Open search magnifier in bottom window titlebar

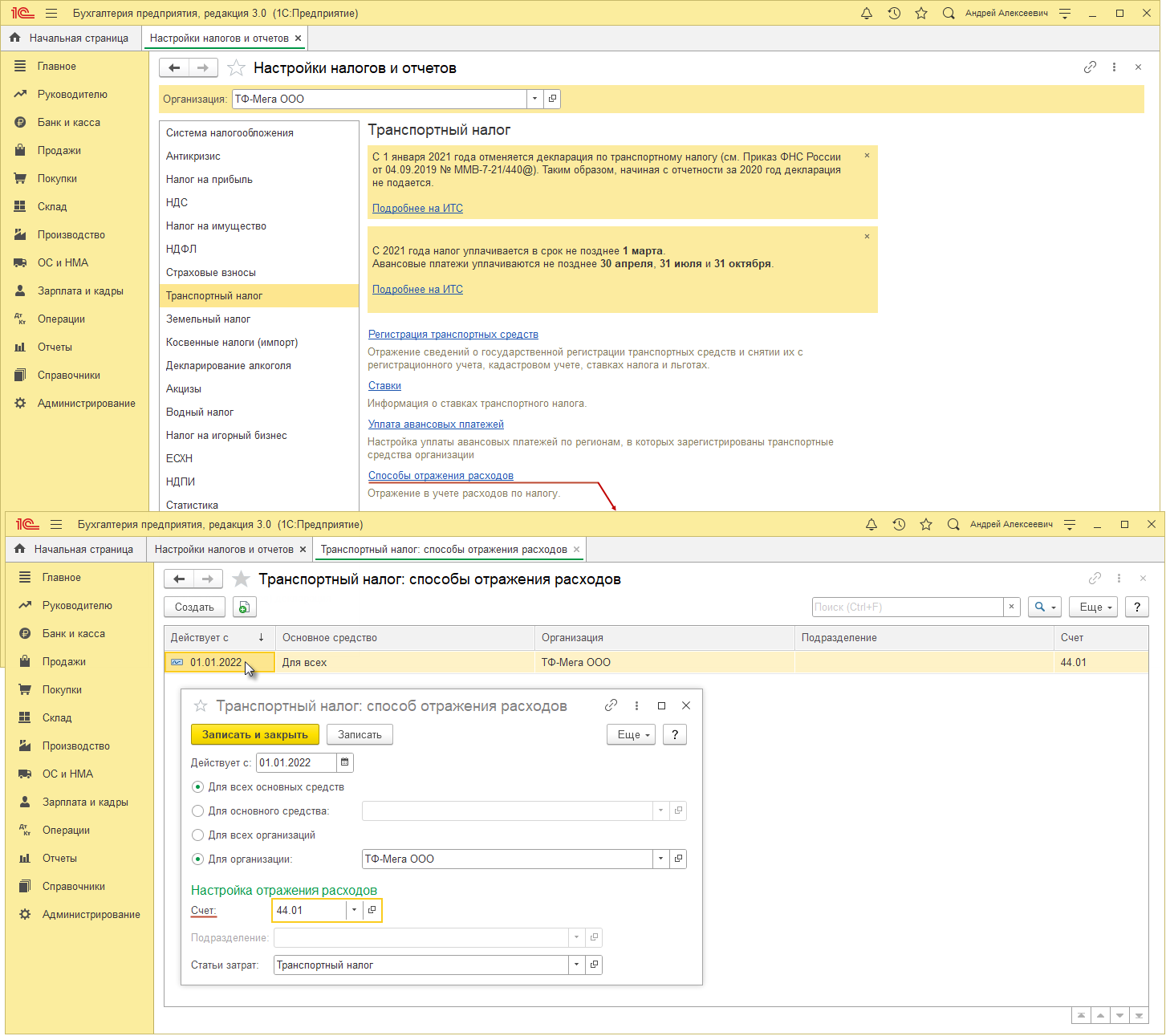[953, 524]
